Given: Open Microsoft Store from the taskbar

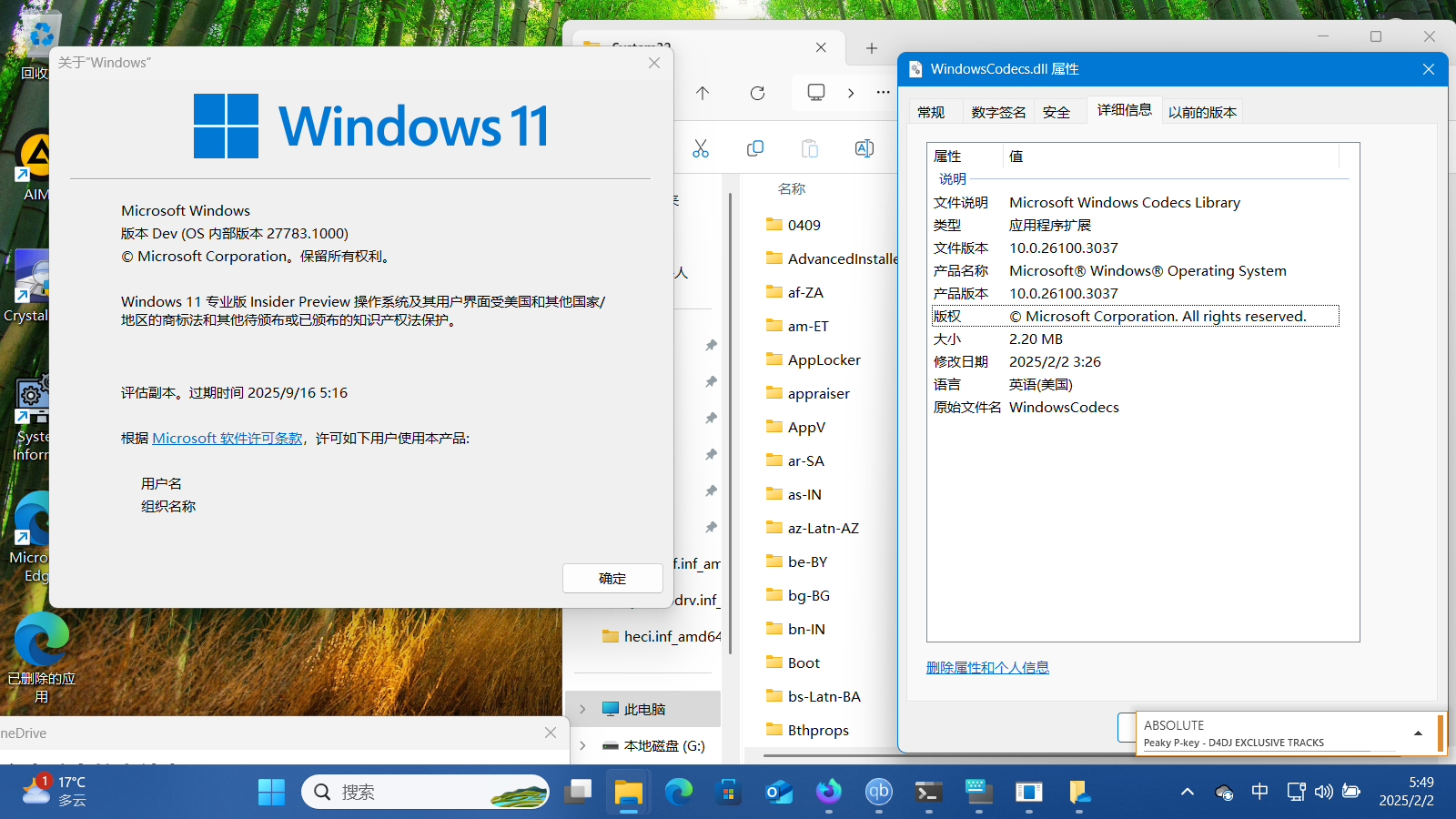Looking at the screenshot, I should 728,792.
